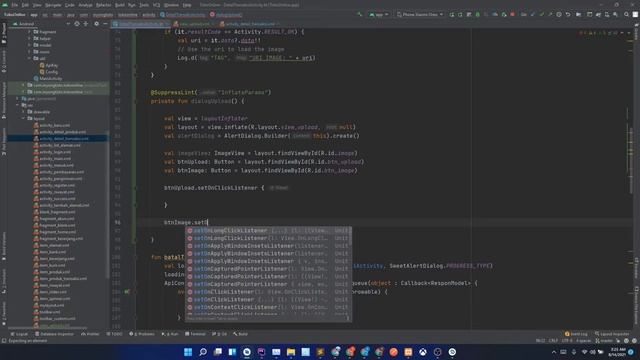Click the TokoOnline breadcrumb
The image size is (640, 360).
(x=14, y=15)
